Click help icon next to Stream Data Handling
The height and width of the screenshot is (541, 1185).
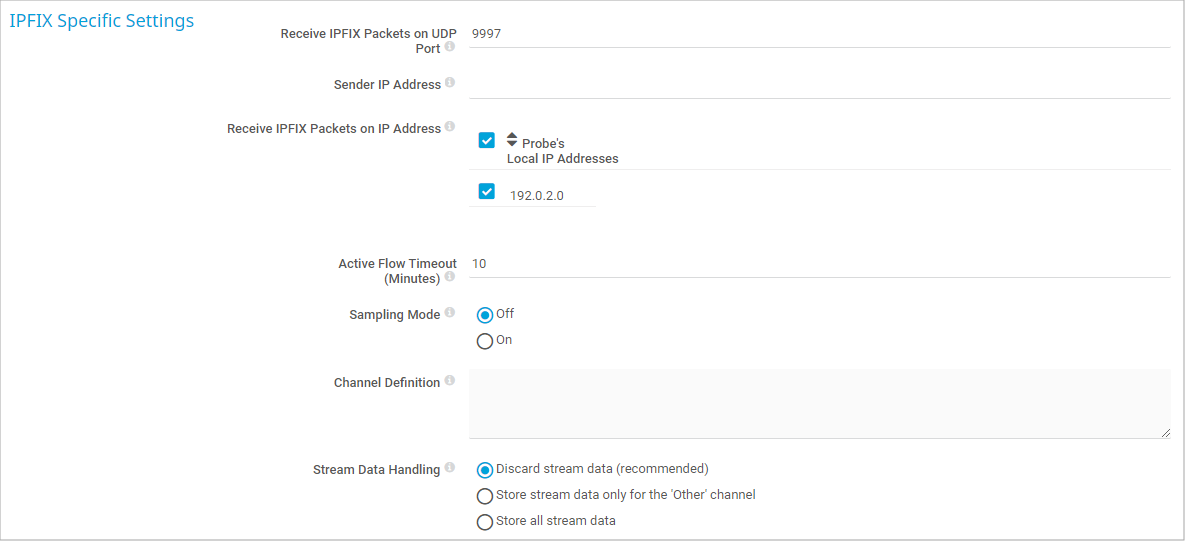coord(450,468)
